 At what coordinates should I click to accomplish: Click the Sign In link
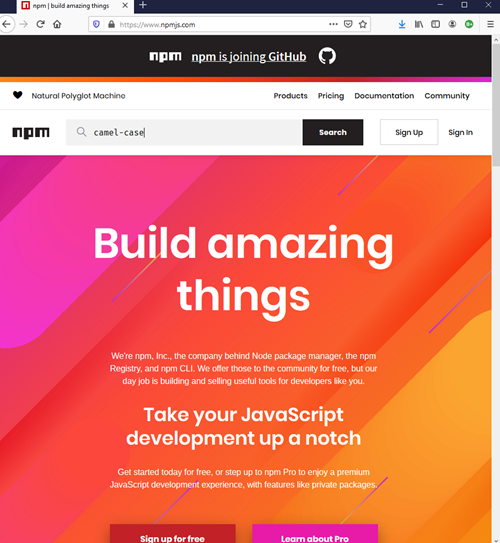pos(460,132)
